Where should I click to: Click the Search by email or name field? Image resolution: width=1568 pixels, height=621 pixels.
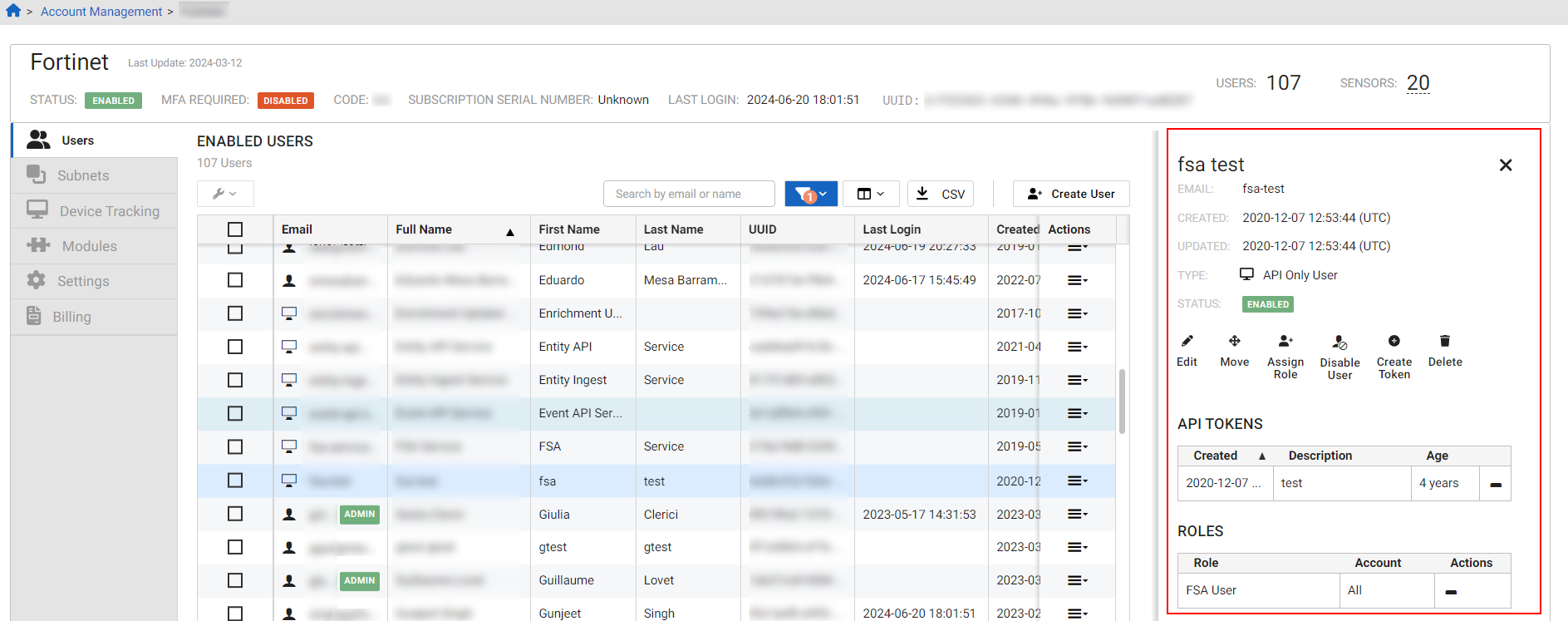688,194
